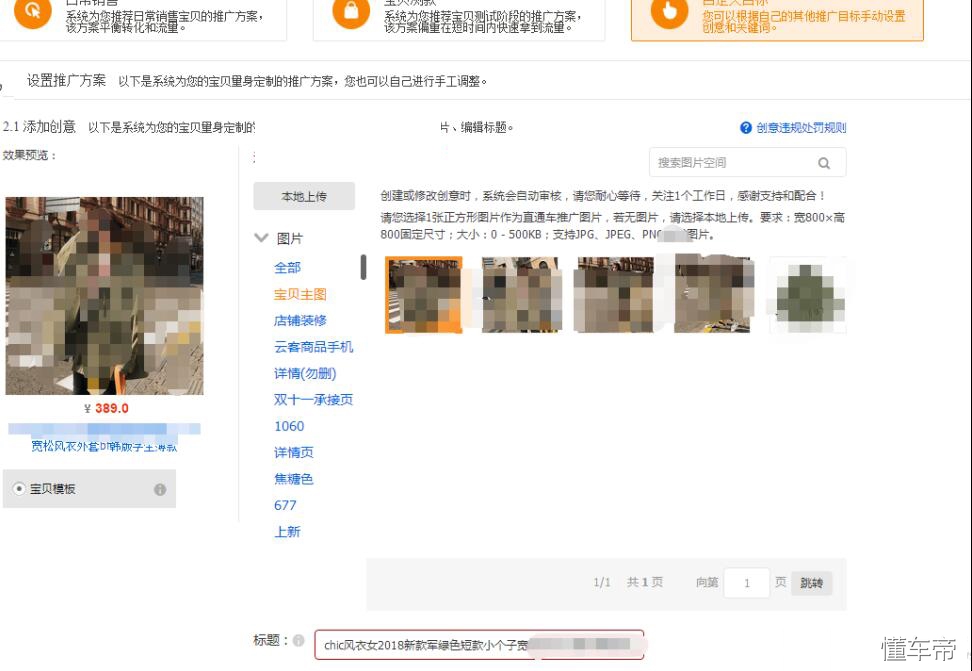Image resolution: width=972 pixels, height=671 pixels.
Task: Open the 创意违规处罚规则 link
Action: coord(801,126)
